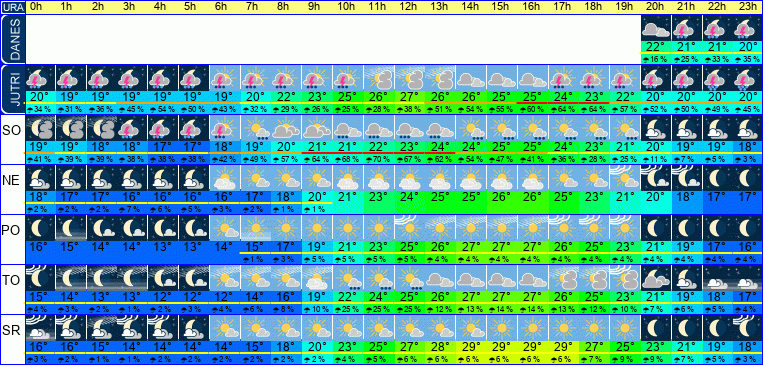Click the DANES 21h night thunderstorm icon
This screenshot has height=365, width=763.
pos(687,28)
